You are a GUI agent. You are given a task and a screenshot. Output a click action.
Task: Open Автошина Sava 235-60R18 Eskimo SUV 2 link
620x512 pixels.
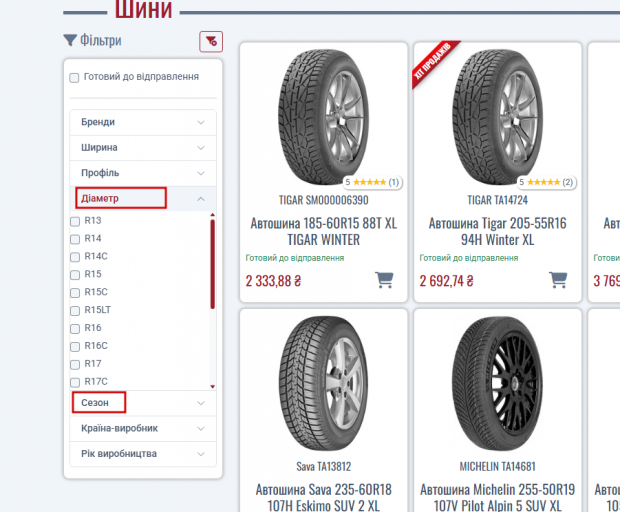tap(323, 497)
